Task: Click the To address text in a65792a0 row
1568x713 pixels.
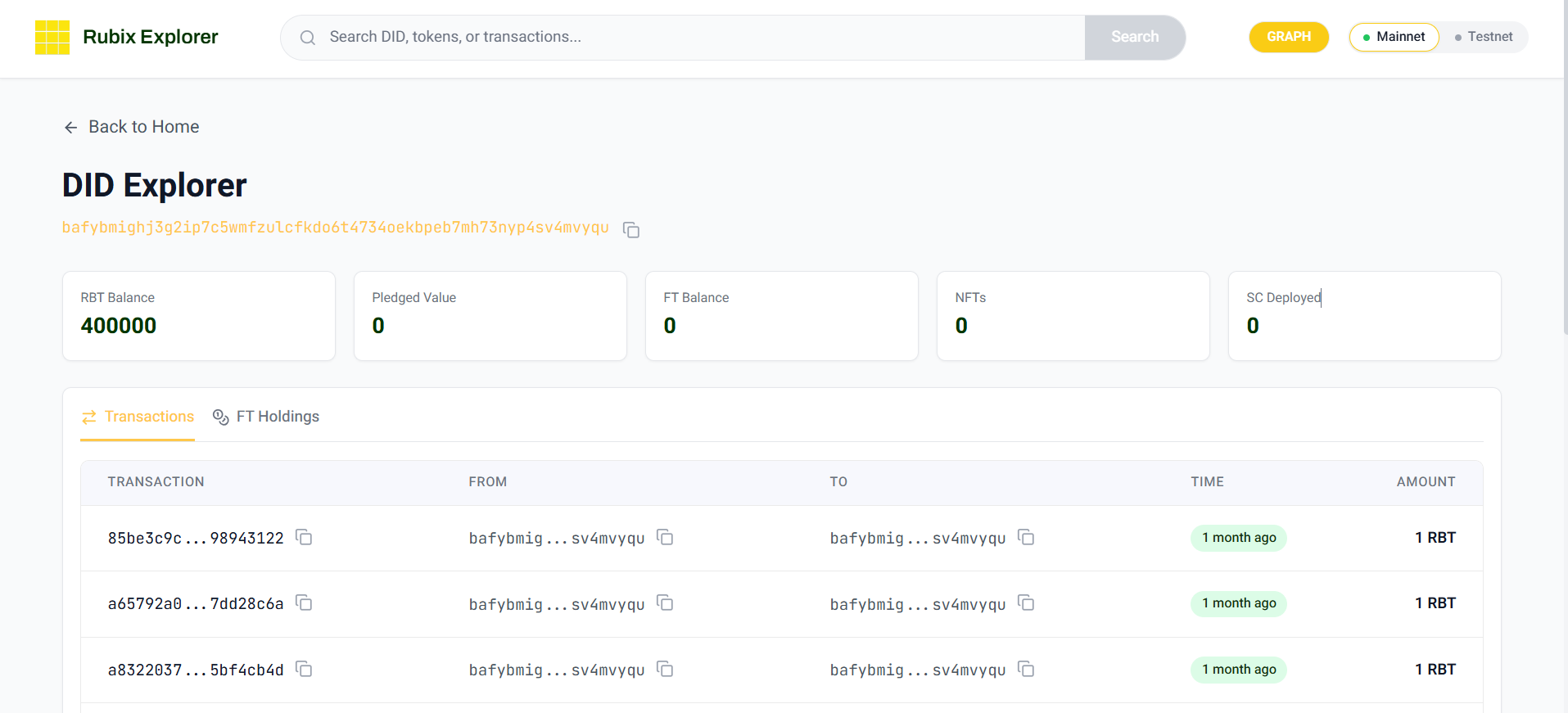Action: coord(918,604)
